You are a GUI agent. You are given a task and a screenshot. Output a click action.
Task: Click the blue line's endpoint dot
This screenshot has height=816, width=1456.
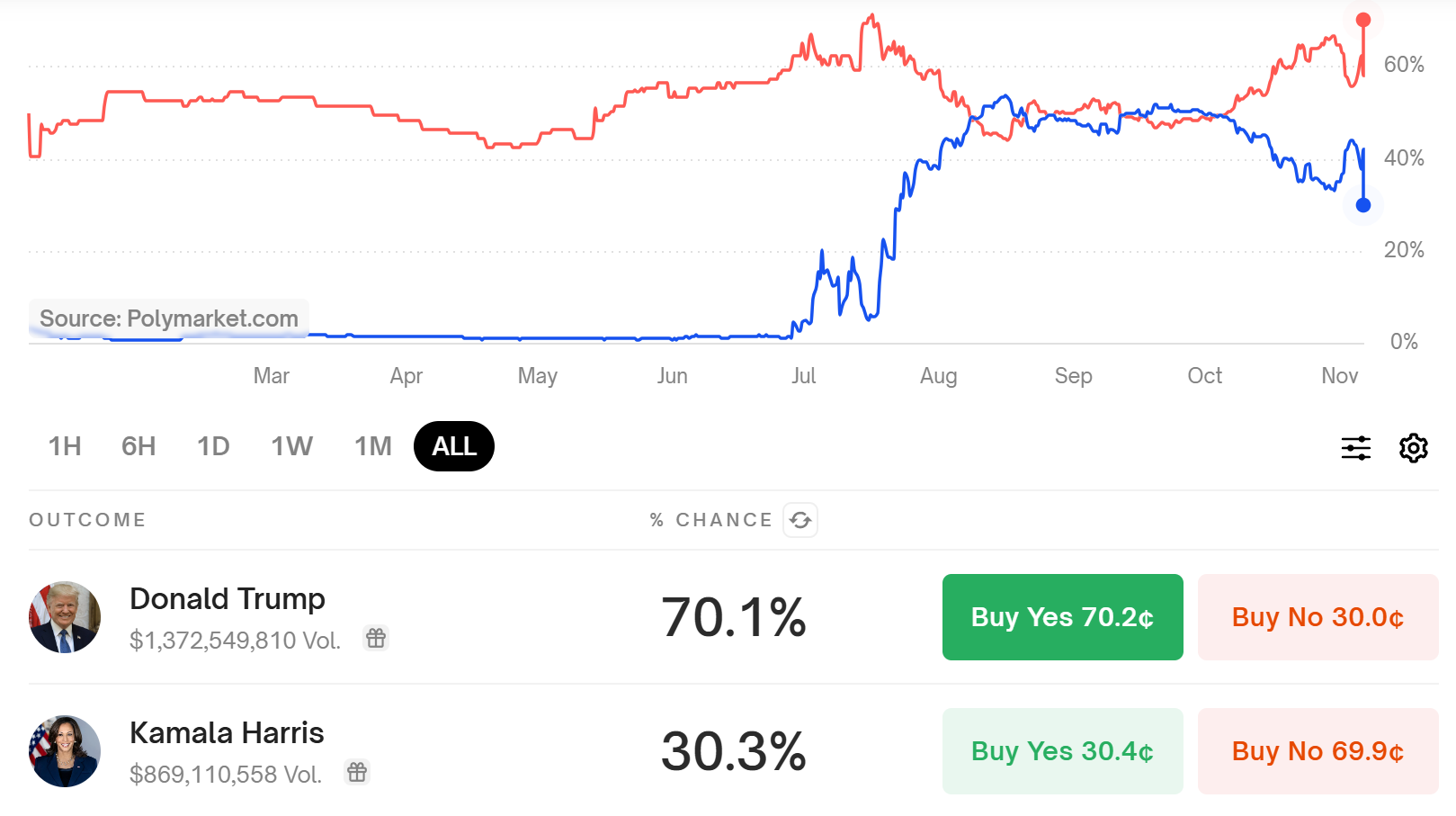(x=1362, y=205)
